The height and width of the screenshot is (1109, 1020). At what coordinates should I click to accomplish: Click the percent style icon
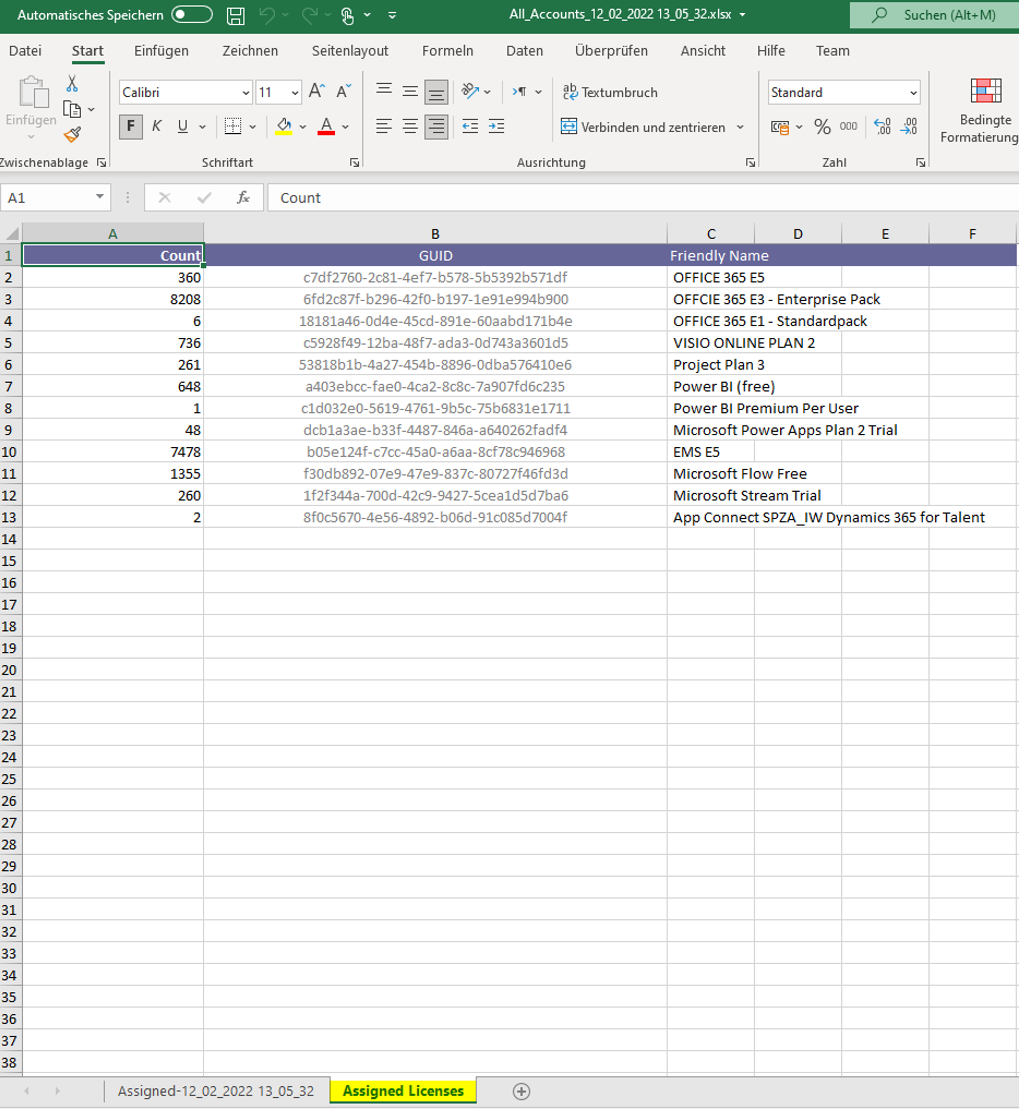pos(822,127)
